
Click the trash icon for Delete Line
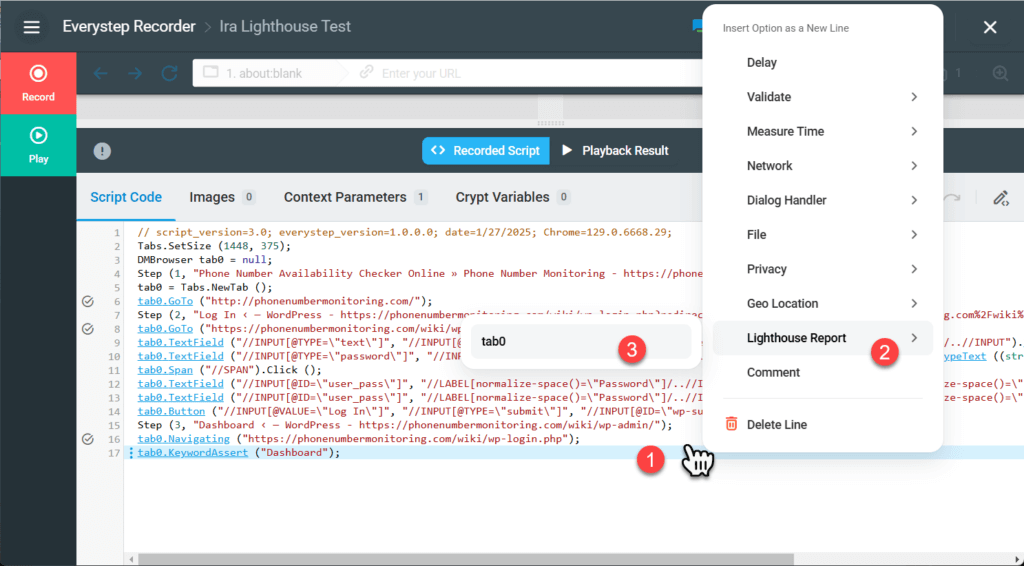[732, 424]
